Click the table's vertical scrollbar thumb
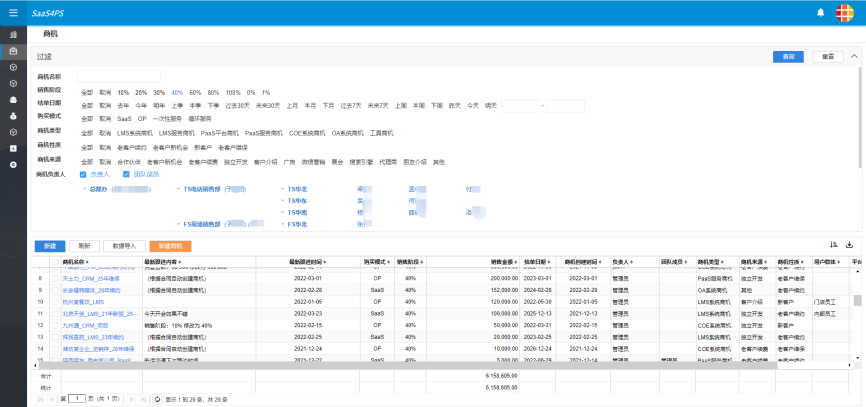The width and height of the screenshot is (866, 407). tap(858, 300)
